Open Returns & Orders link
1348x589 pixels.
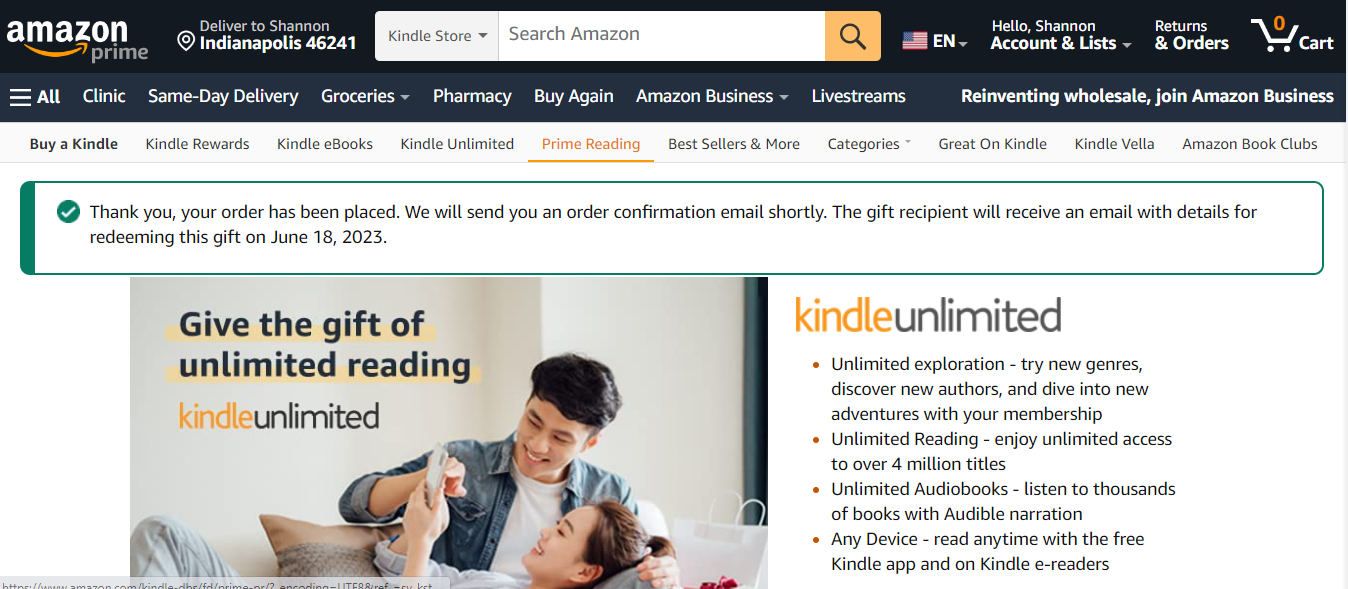click(1191, 35)
